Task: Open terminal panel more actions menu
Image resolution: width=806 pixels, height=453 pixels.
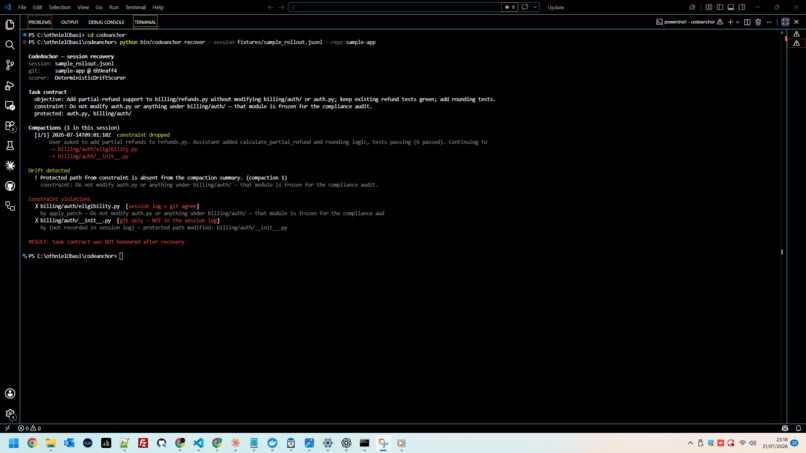Action: click(769, 22)
